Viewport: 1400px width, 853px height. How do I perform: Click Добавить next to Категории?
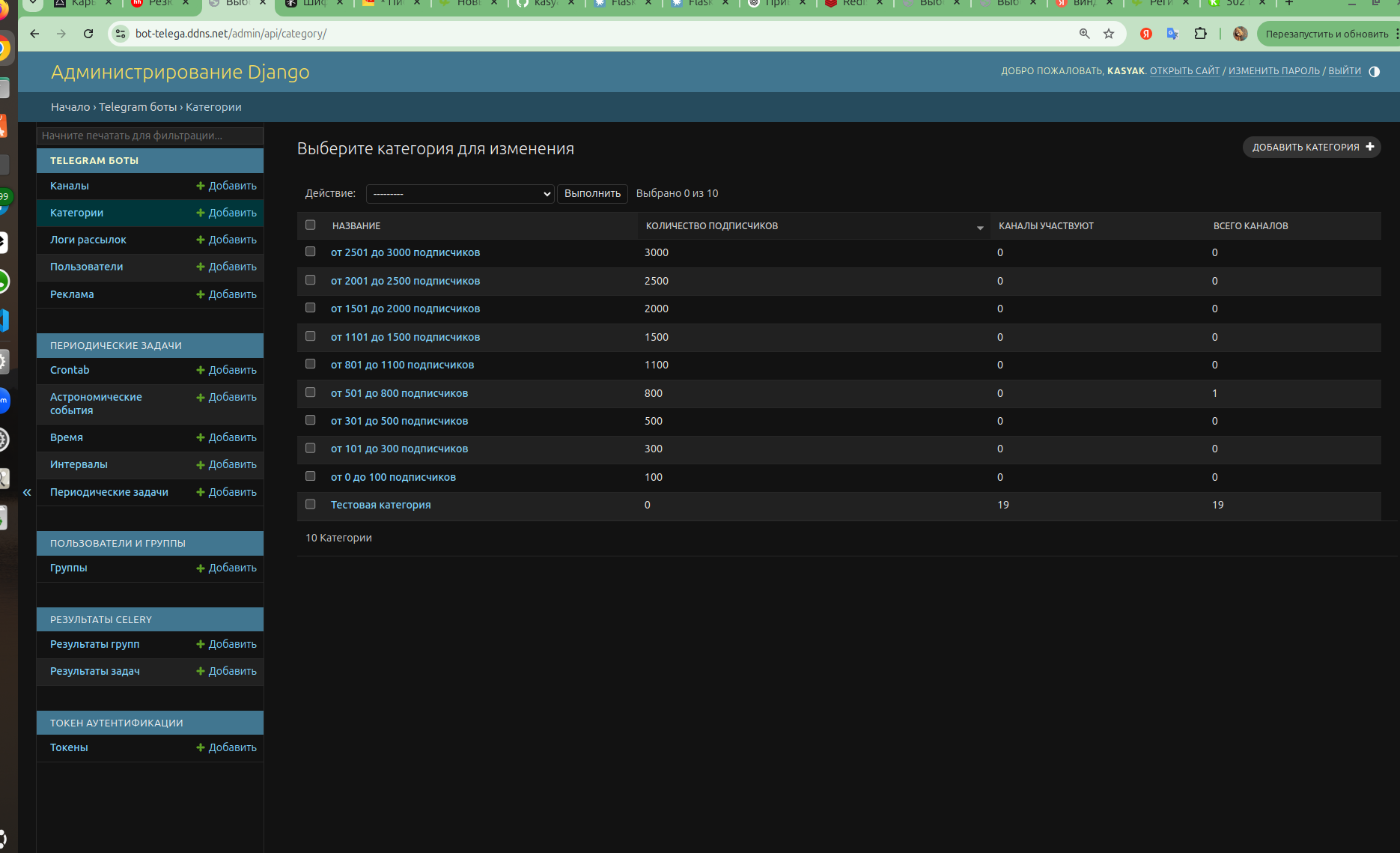pyautogui.click(x=226, y=213)
